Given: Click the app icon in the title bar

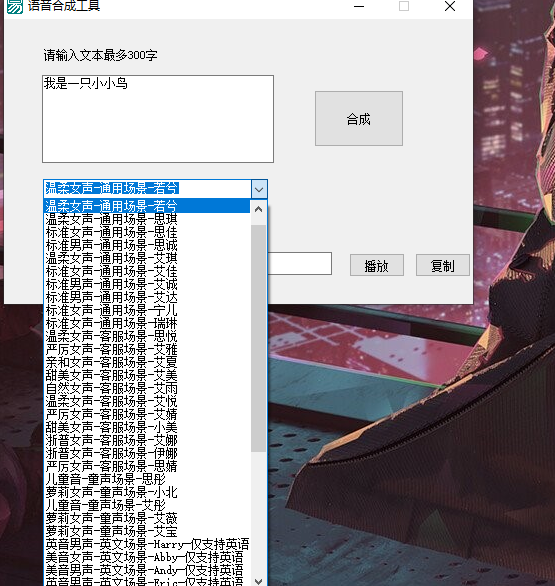Looking at the screenshot, I should (x=15, y=6).
